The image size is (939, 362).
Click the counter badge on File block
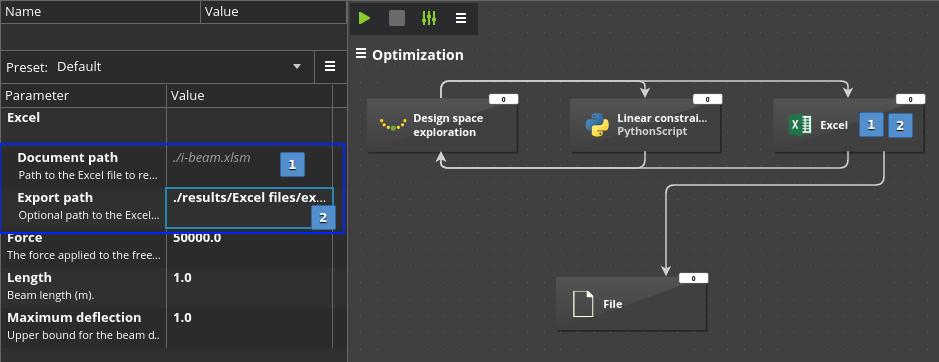tap(693, 278)
